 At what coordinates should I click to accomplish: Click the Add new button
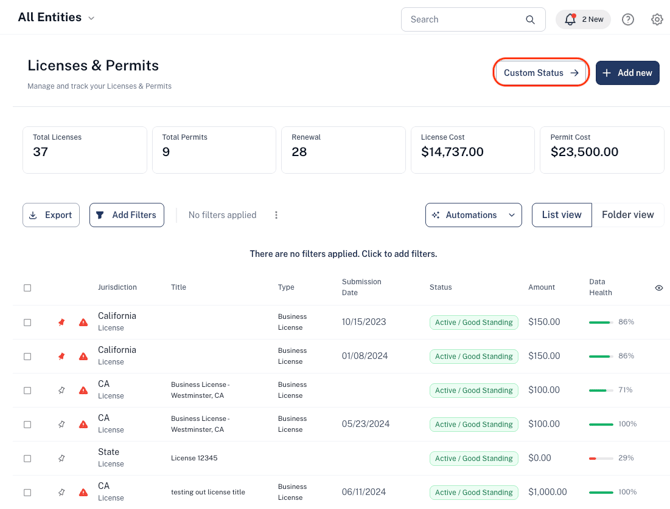click(x=627, y=73)
